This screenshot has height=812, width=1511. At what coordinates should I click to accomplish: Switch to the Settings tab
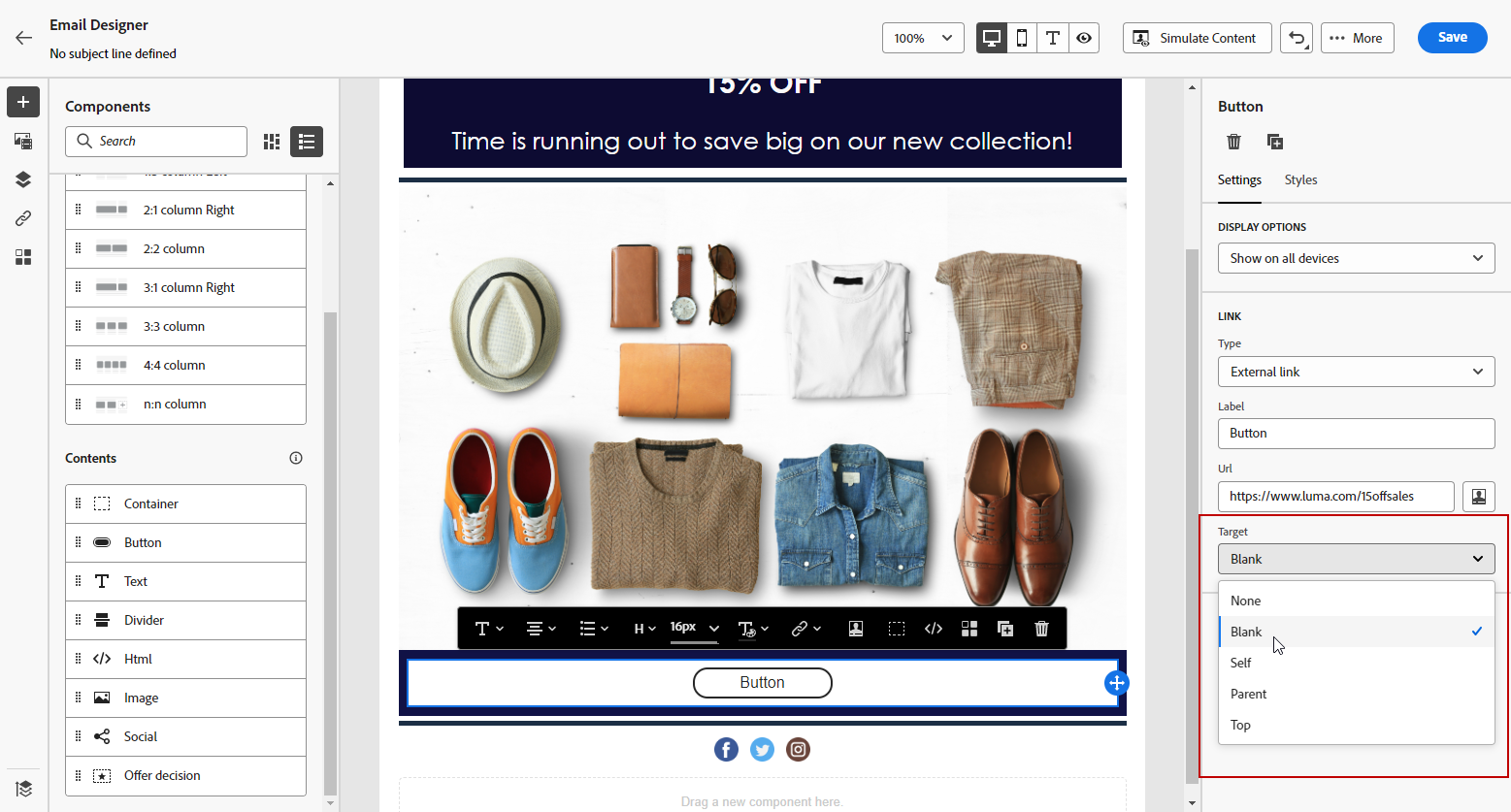[x=1239, y=180]
